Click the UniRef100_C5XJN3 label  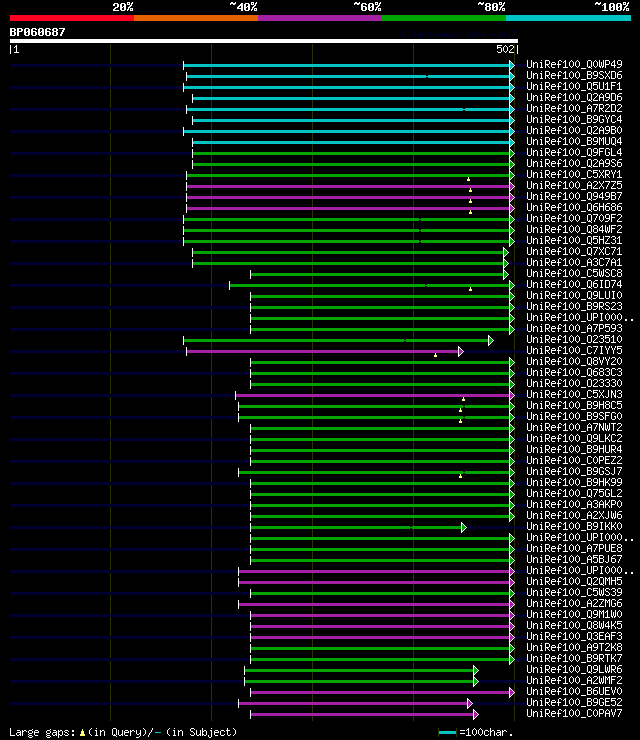click(x=574, y=395)
